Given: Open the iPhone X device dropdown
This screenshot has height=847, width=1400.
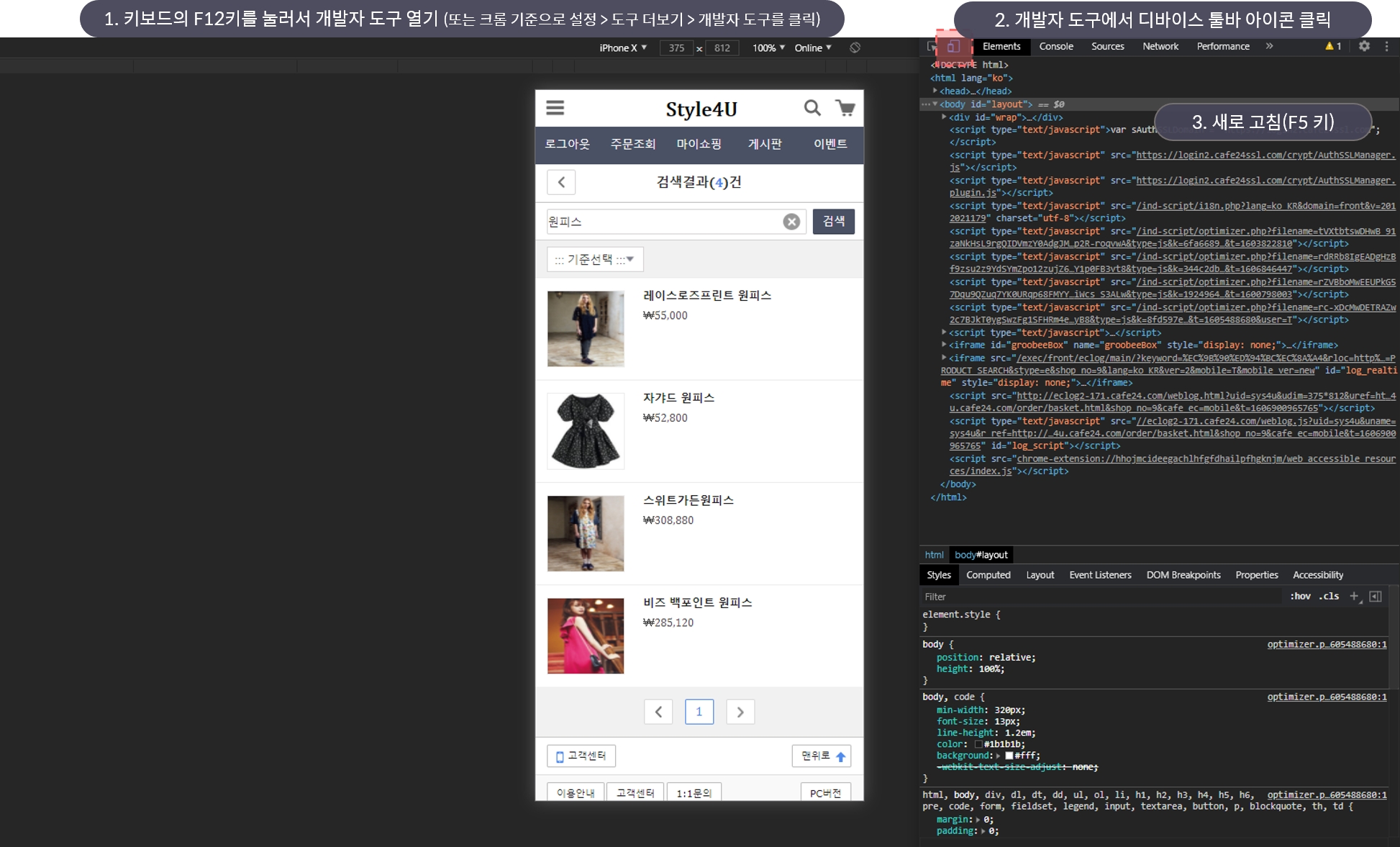Looking at the screenshot, I should point(623,47).
